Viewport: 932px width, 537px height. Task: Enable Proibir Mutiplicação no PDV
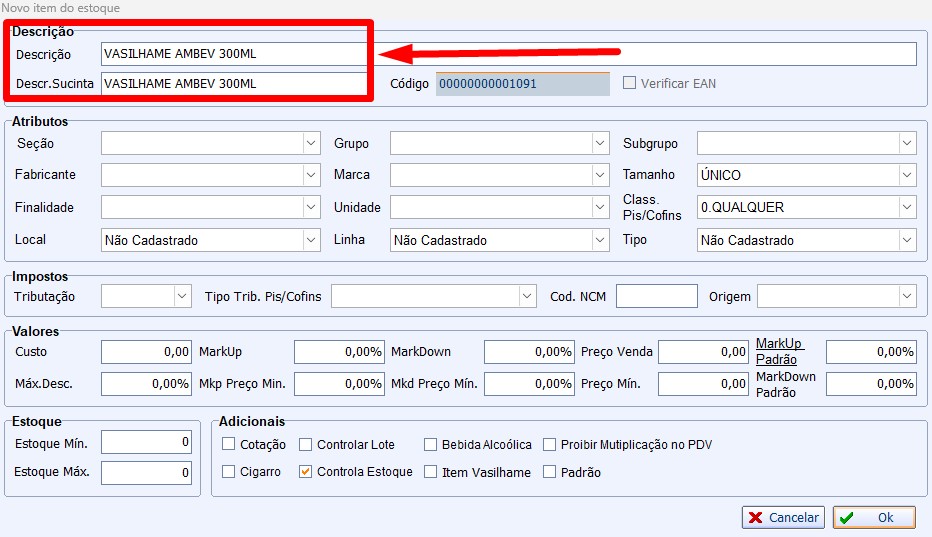point(550,444)
